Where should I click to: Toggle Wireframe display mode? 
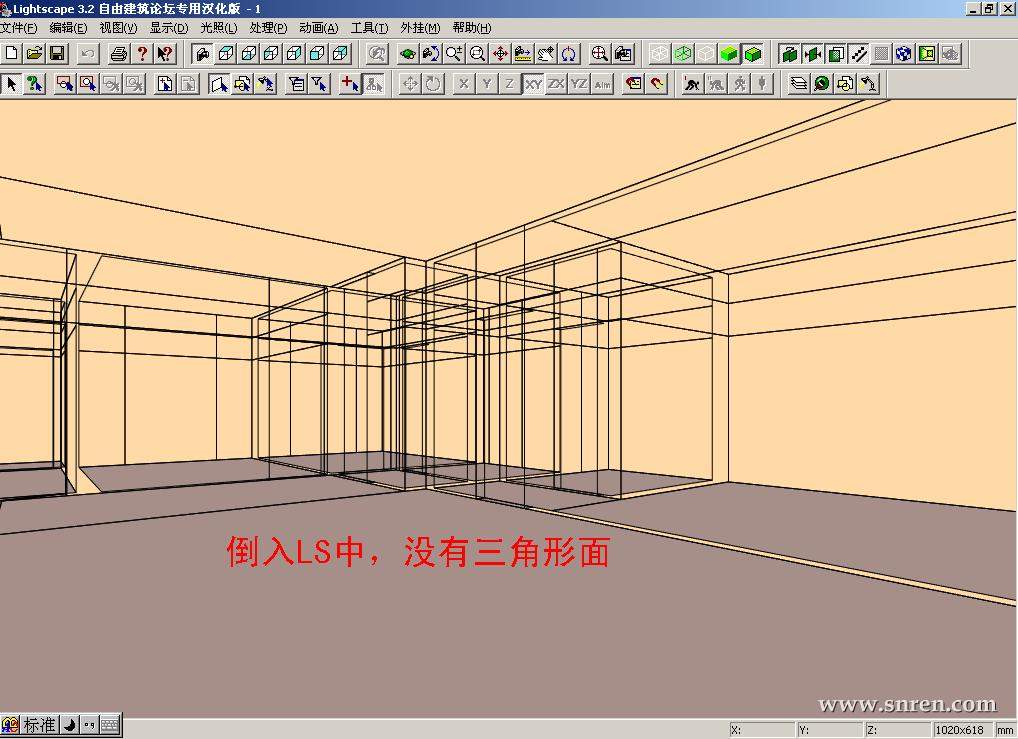(x=660, y=53)
